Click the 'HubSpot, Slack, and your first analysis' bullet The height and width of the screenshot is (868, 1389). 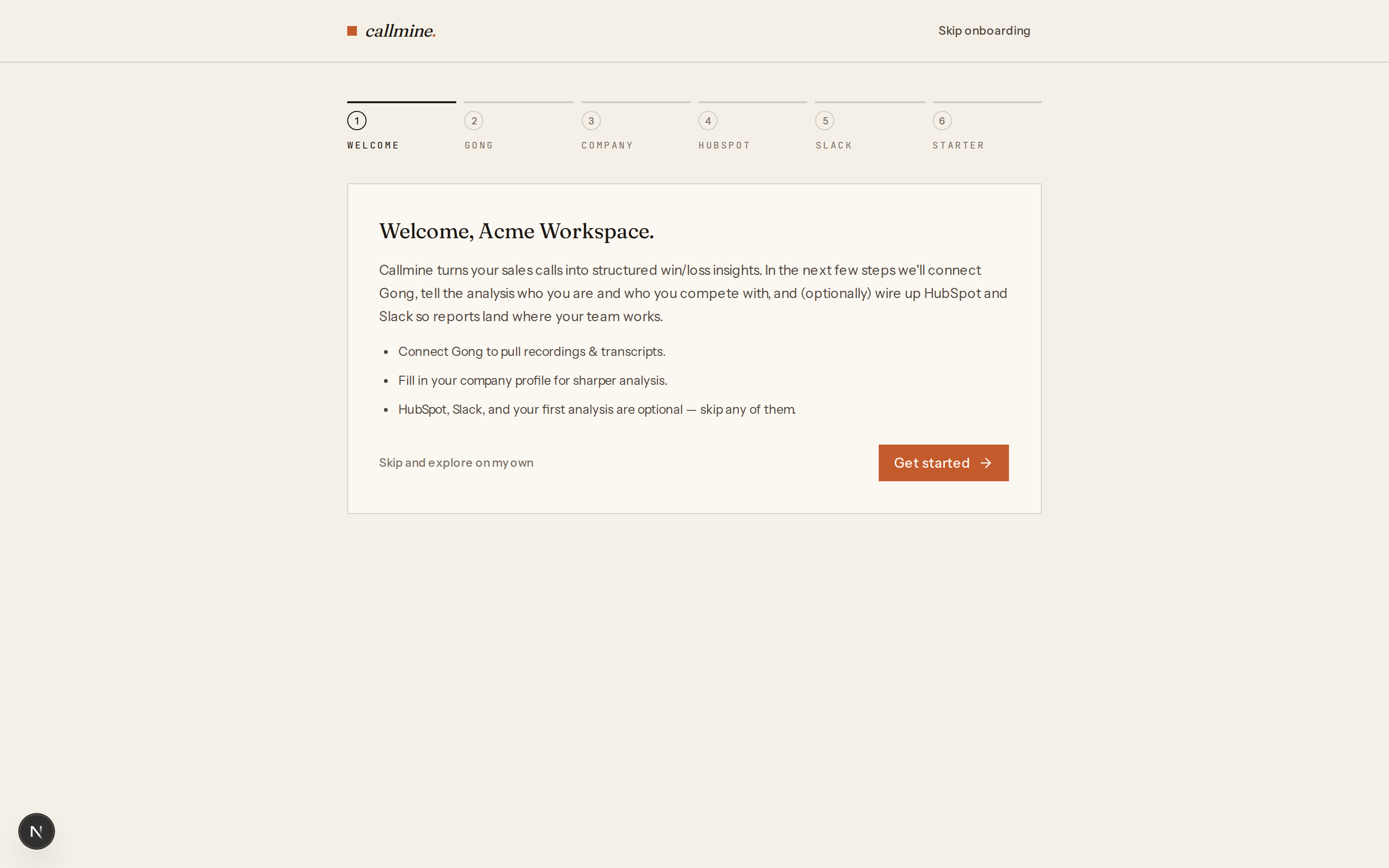[597, 409]
